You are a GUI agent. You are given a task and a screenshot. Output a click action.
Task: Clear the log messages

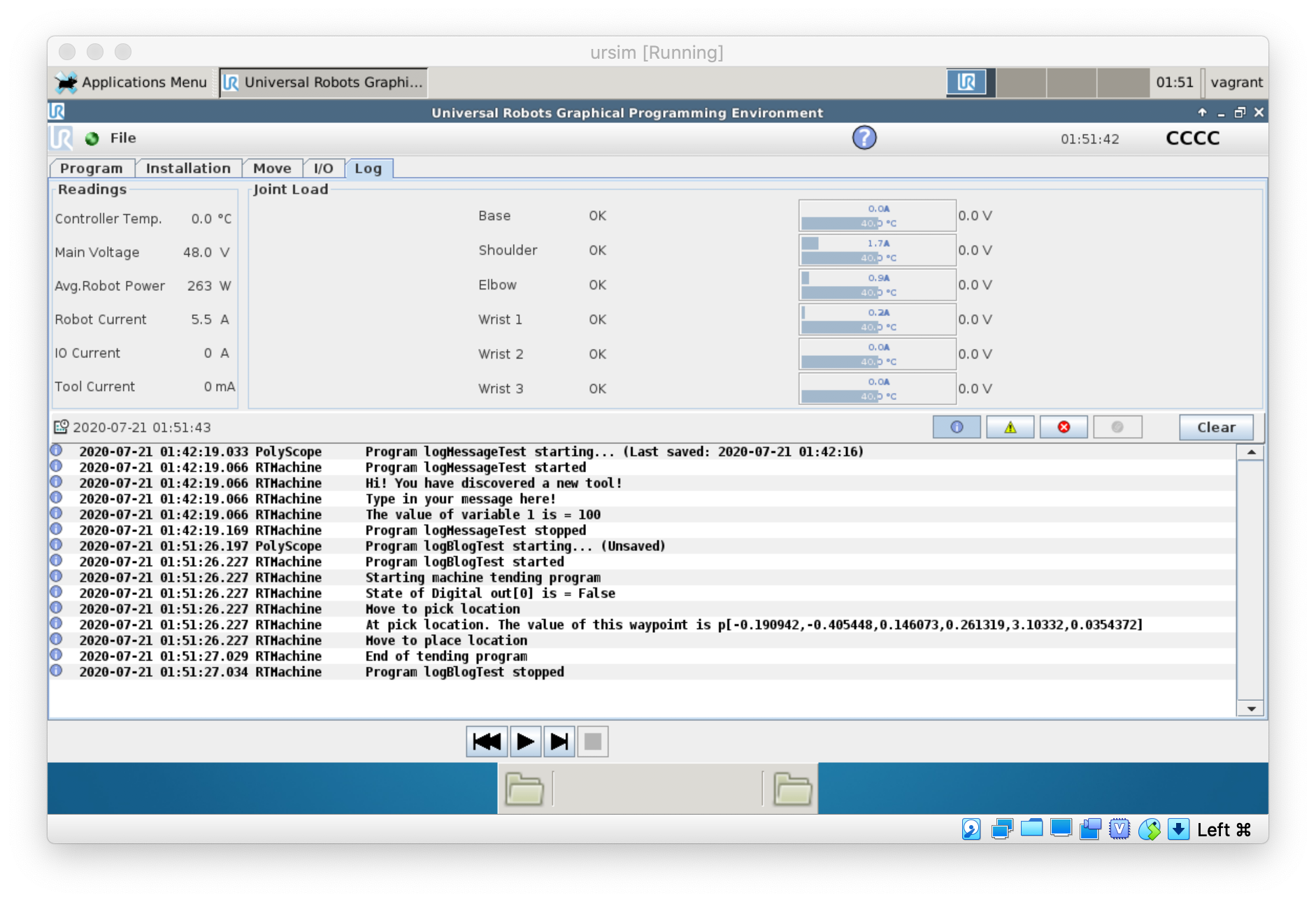point(1216,427)
